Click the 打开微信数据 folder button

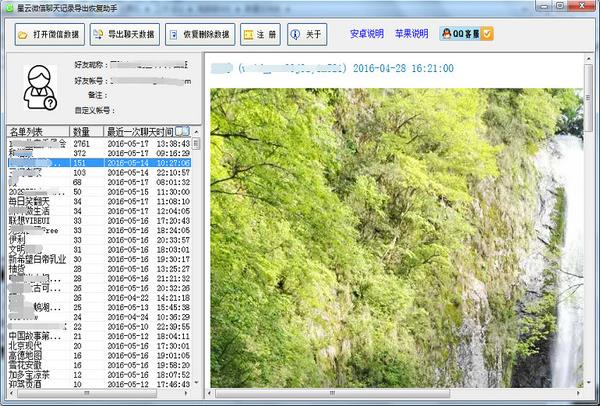47,34
